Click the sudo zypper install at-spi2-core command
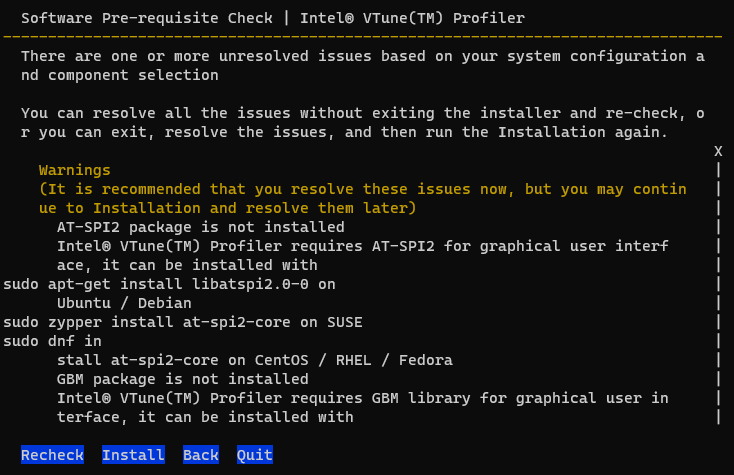This screenshot has height=475, width=734. (183, 322)
